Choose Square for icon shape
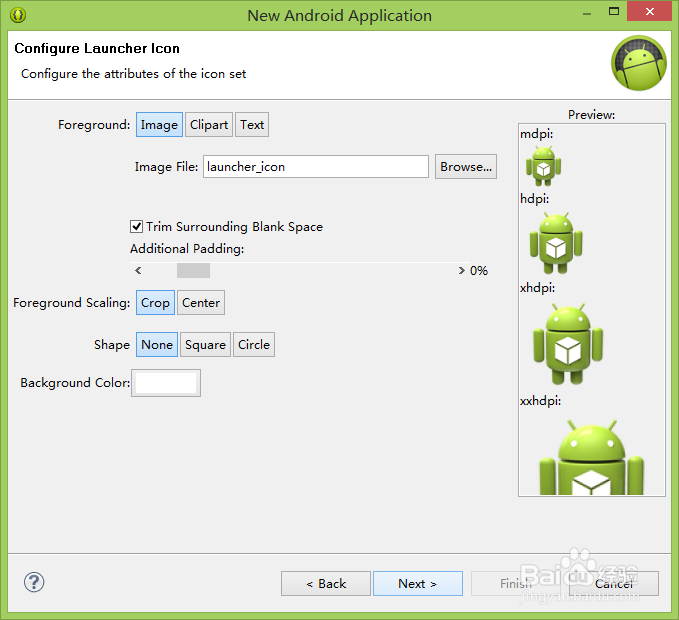Screen dimensions: 679x620 (205, 345)
